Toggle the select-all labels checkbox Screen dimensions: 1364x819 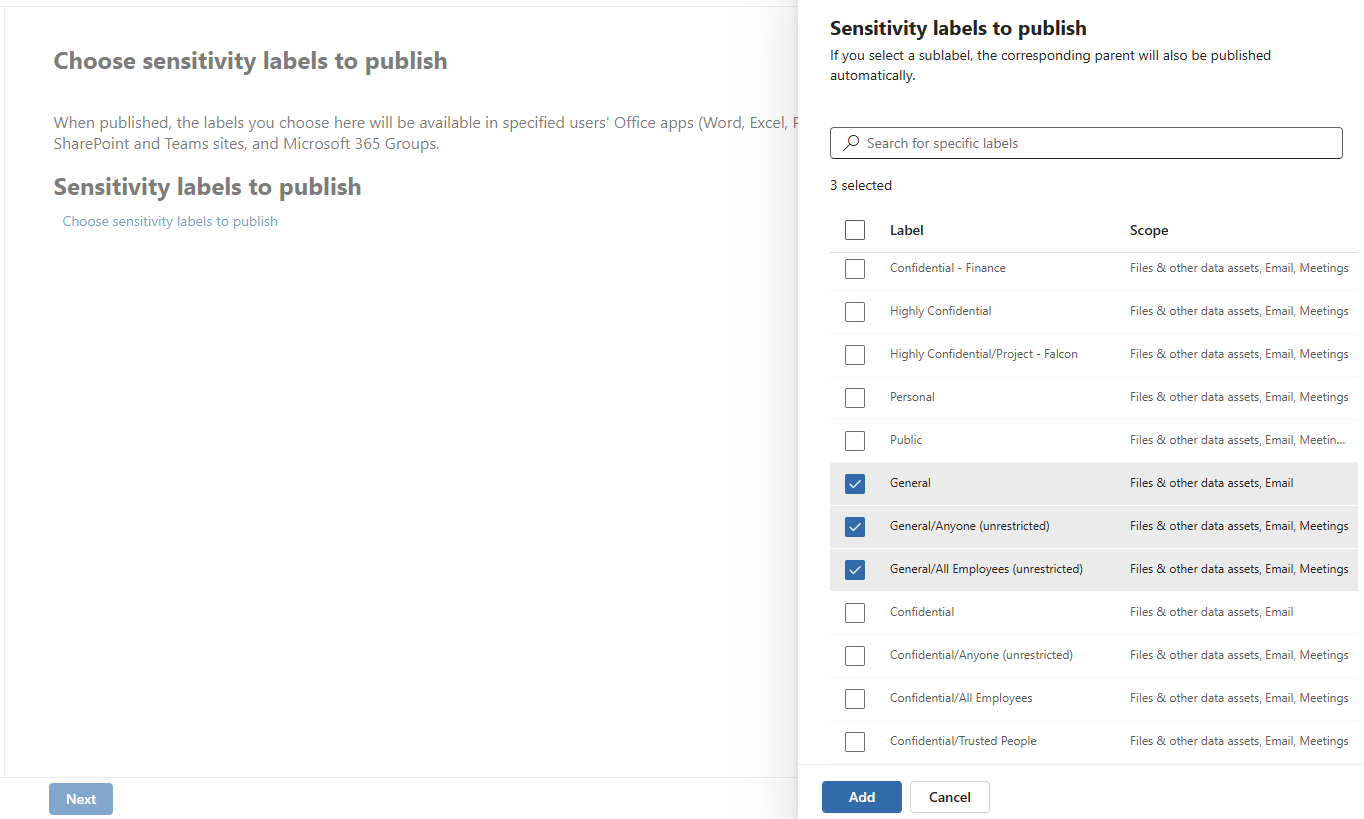[855, 230]
